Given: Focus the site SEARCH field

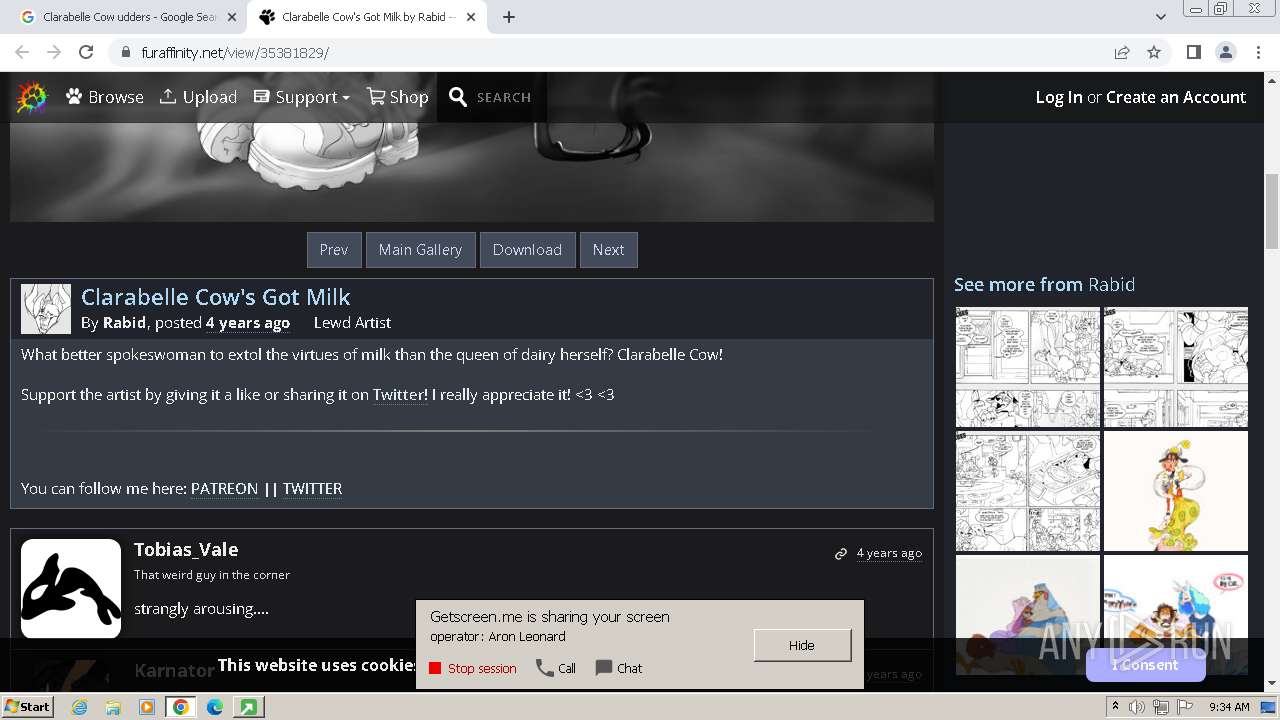Looking at the screenshot, I should tap(504, 97).
